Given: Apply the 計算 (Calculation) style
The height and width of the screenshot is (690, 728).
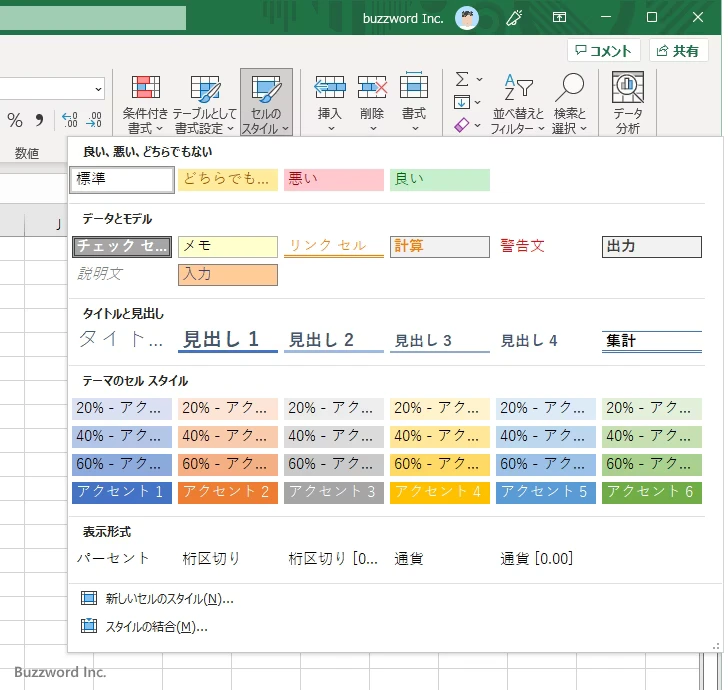Looking at the screenshot, I should click(x=440, y=247).
